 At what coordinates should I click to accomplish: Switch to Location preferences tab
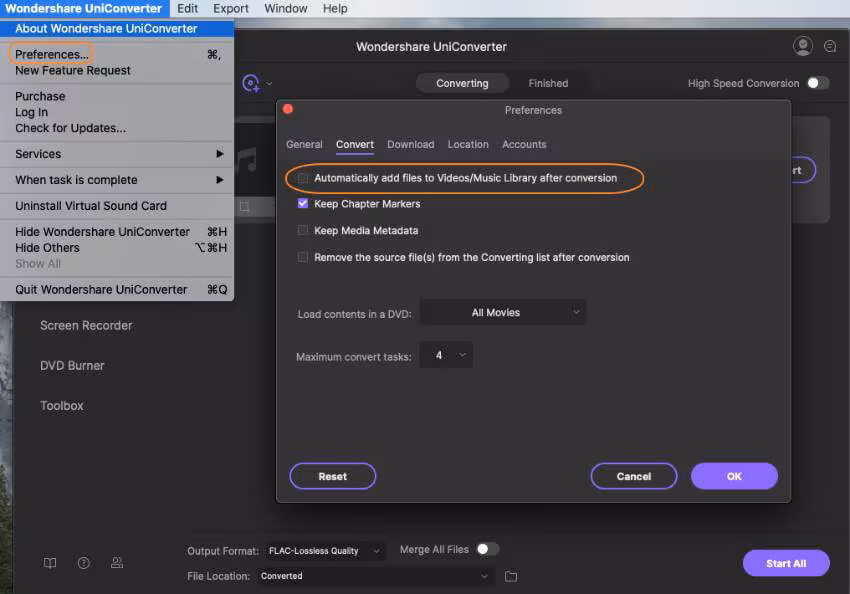click(468, 144)
